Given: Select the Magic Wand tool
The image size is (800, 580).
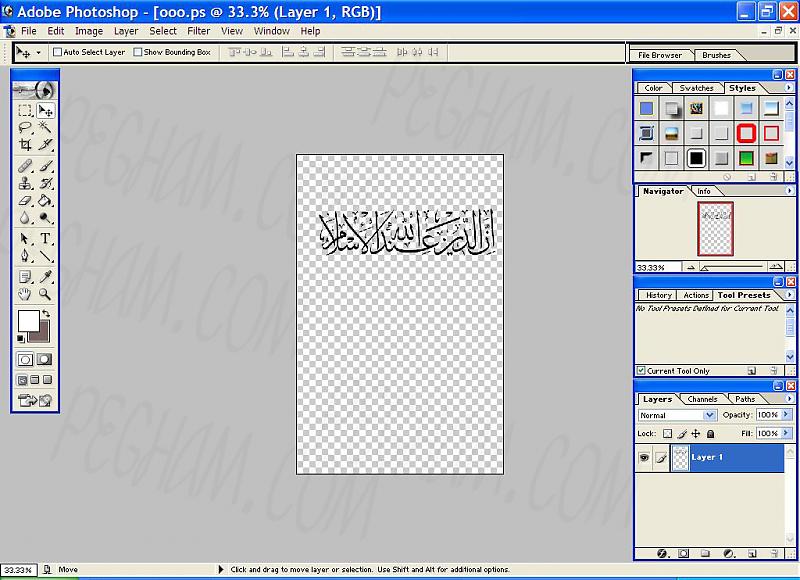Looking at the screenshot, I should [x=45, y=127].
